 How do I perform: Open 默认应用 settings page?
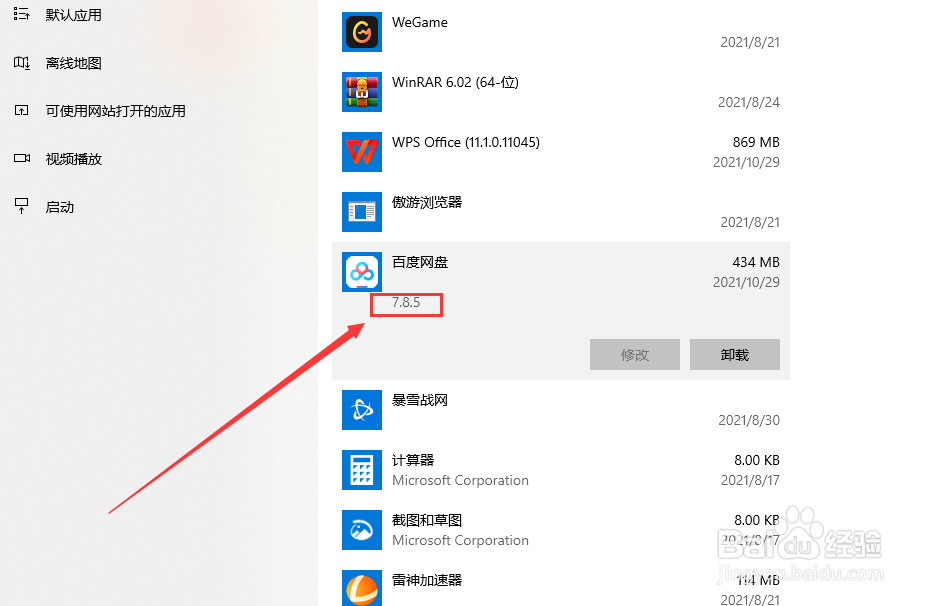73,15
